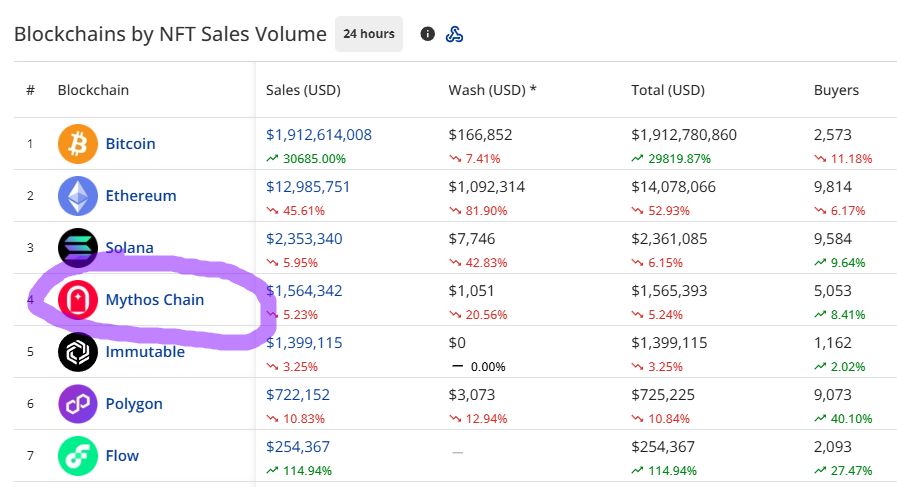
Task: Click the Mythos Chain logo icon
Action: click(x=78, y=300)
